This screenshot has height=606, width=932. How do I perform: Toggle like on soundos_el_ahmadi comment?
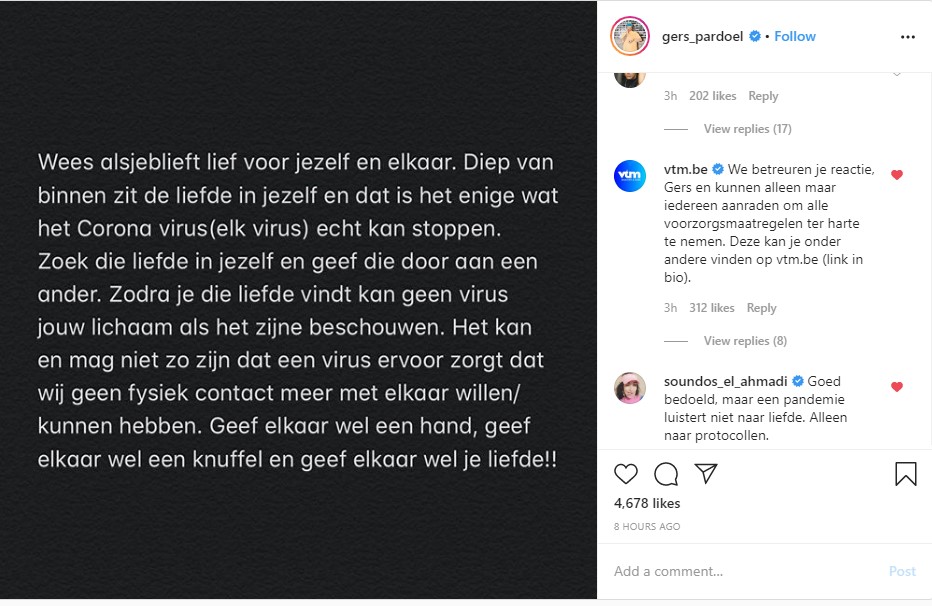(x=897, y=387)
